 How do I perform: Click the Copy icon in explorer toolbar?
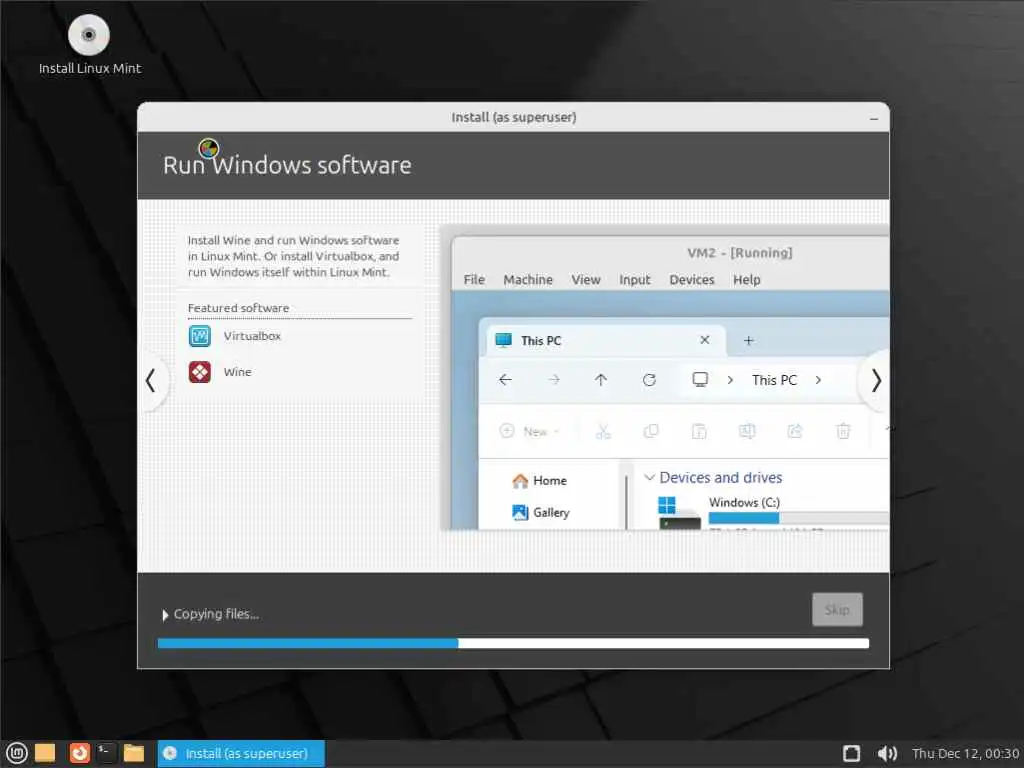[x=651, y=431]
